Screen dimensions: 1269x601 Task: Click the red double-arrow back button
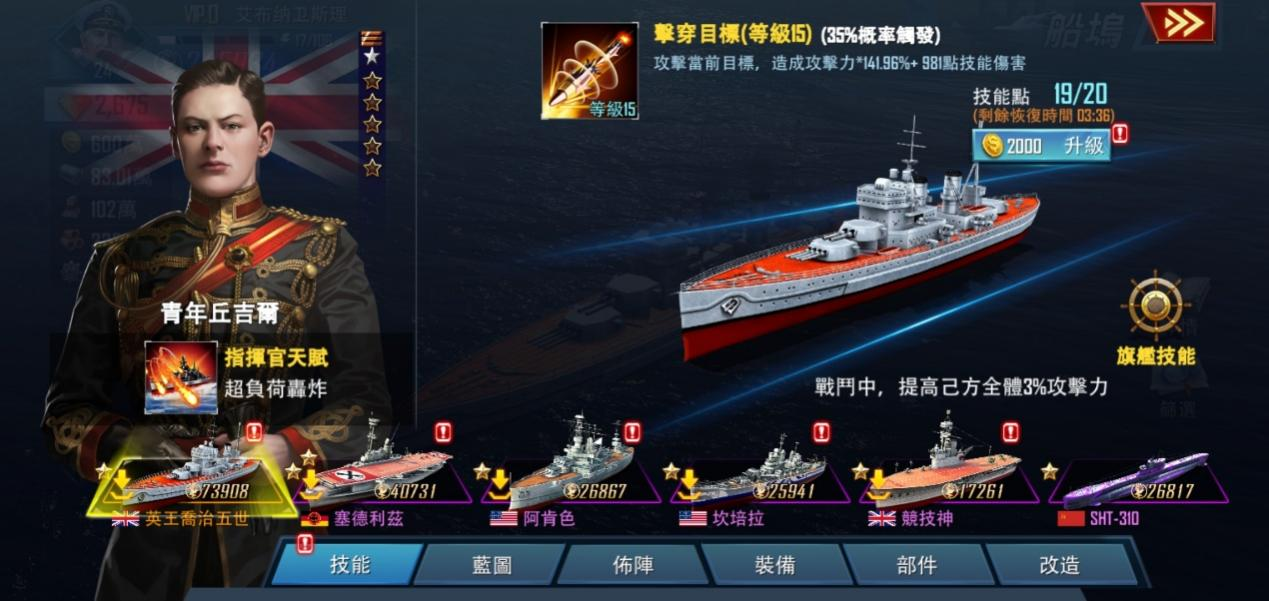point(1178,23)
